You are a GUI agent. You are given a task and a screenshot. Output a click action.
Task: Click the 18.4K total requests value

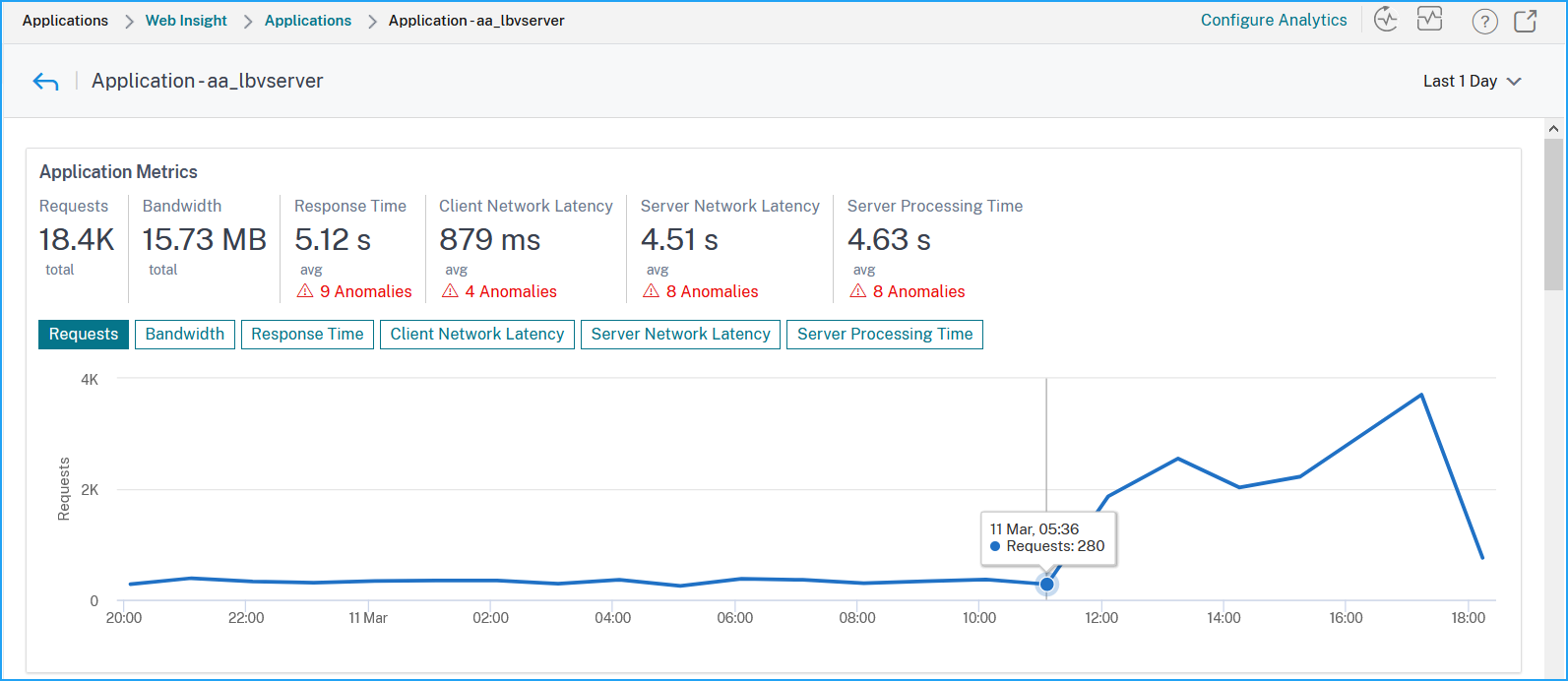(x=77, y=239)
